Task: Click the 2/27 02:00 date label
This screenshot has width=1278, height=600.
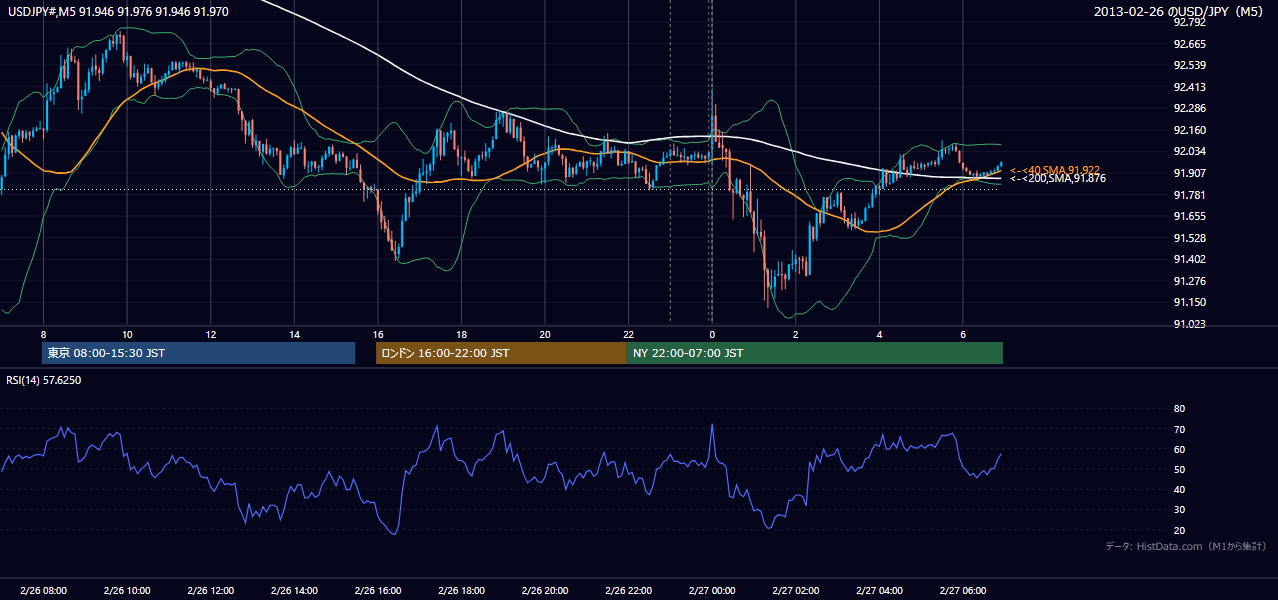Action: [796, 591]
